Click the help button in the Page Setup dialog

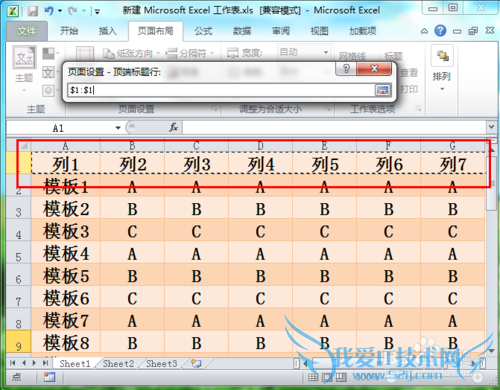[346, 69]
